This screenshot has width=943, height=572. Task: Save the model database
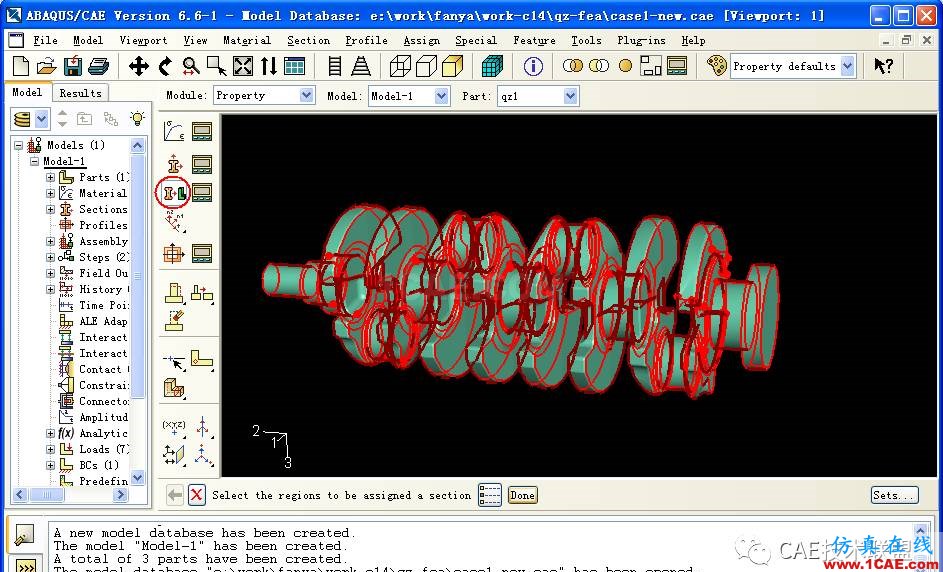(x=73, y=66)
